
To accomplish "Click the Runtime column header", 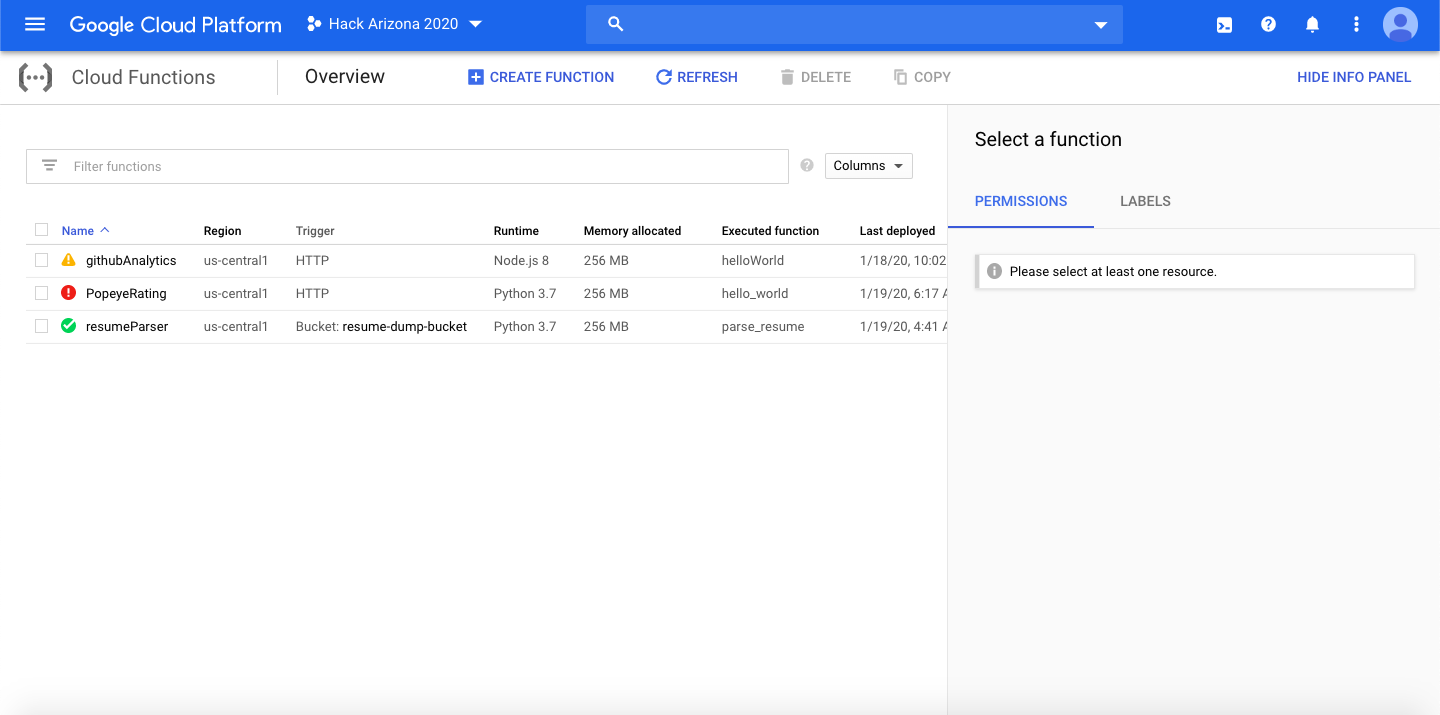I will [x=516, y=231].
